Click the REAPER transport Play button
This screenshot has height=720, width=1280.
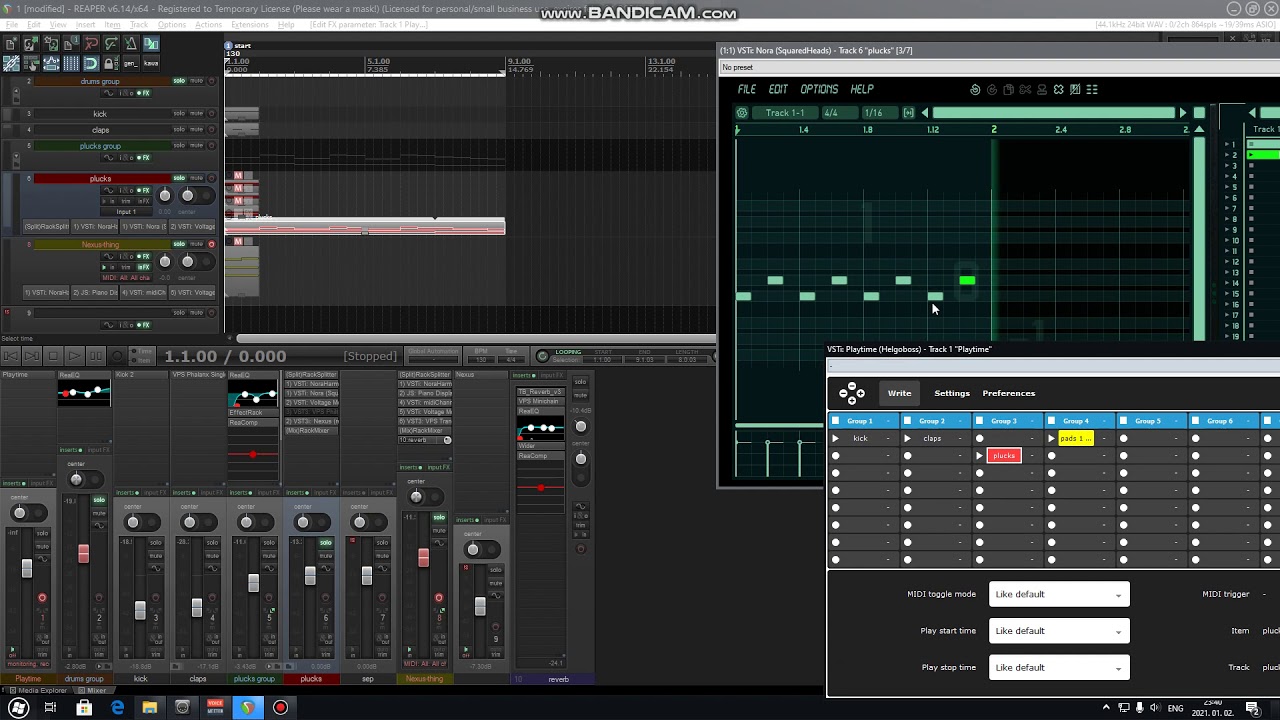click(74, 356)
